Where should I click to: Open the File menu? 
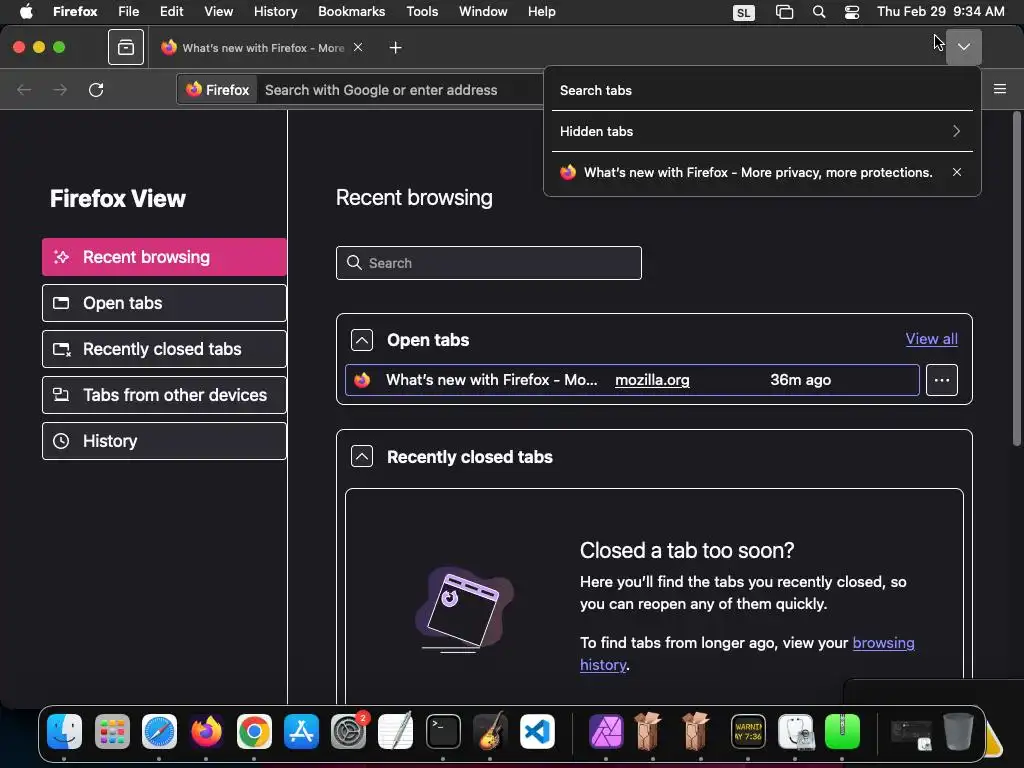tap(129, 12)
